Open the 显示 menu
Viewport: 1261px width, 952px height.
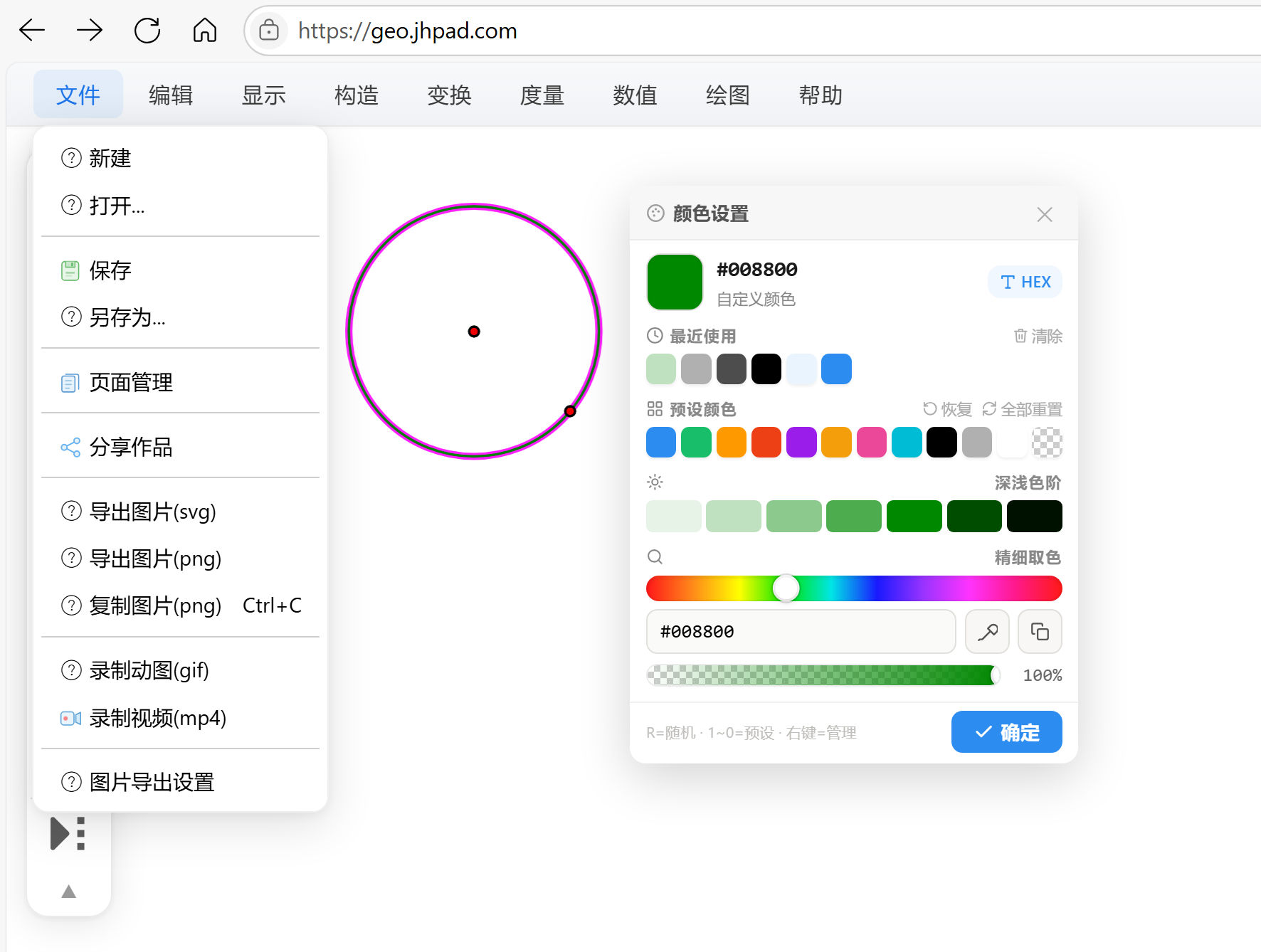(263, 95)
